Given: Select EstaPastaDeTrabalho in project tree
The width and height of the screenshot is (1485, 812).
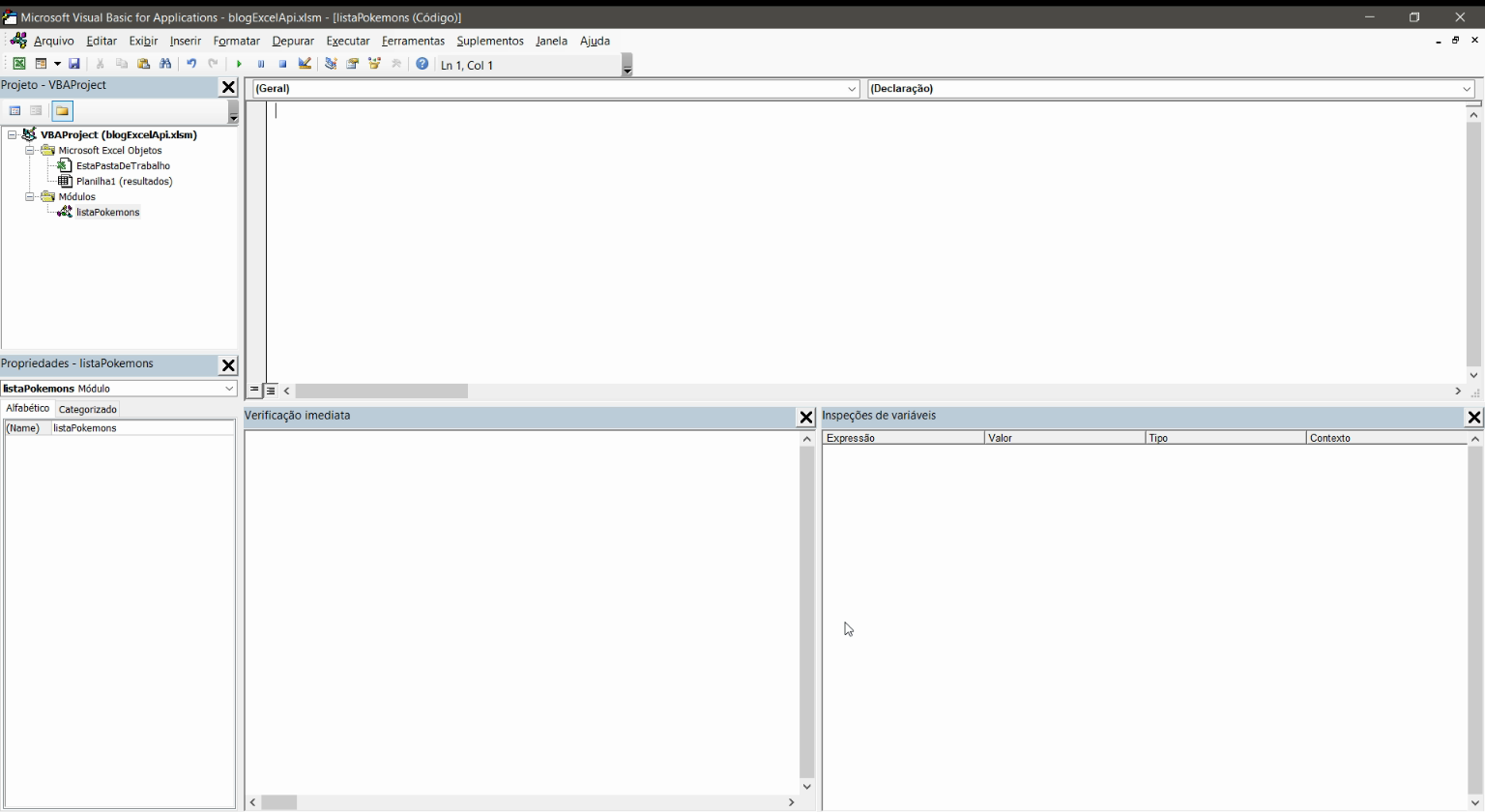Looking at the screenshot, I should point(123,166).
